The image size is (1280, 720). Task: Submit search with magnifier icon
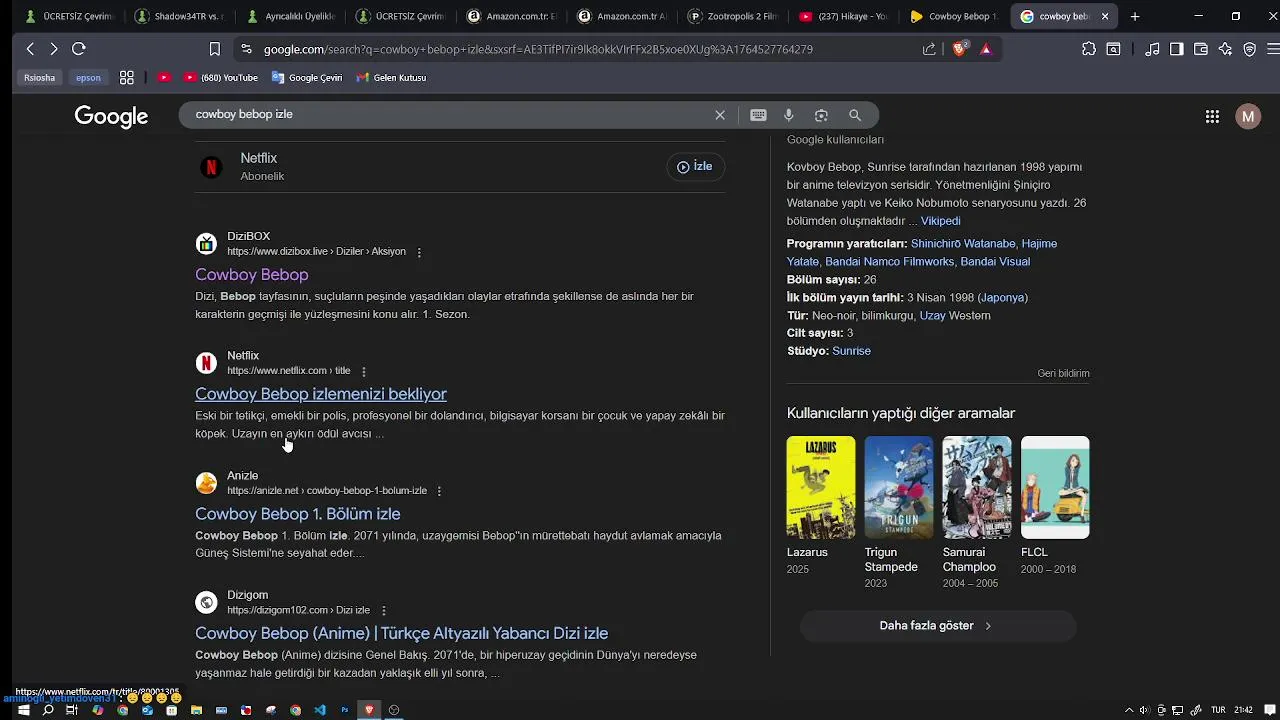855,115
